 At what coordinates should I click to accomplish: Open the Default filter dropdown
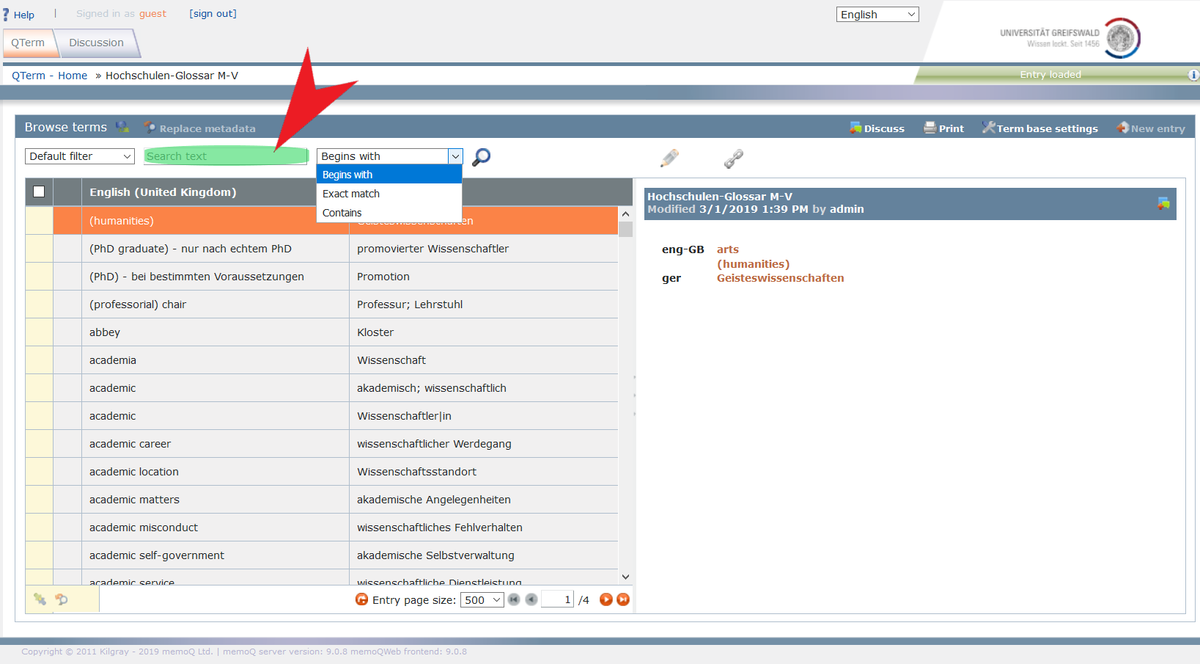(80, 156)
